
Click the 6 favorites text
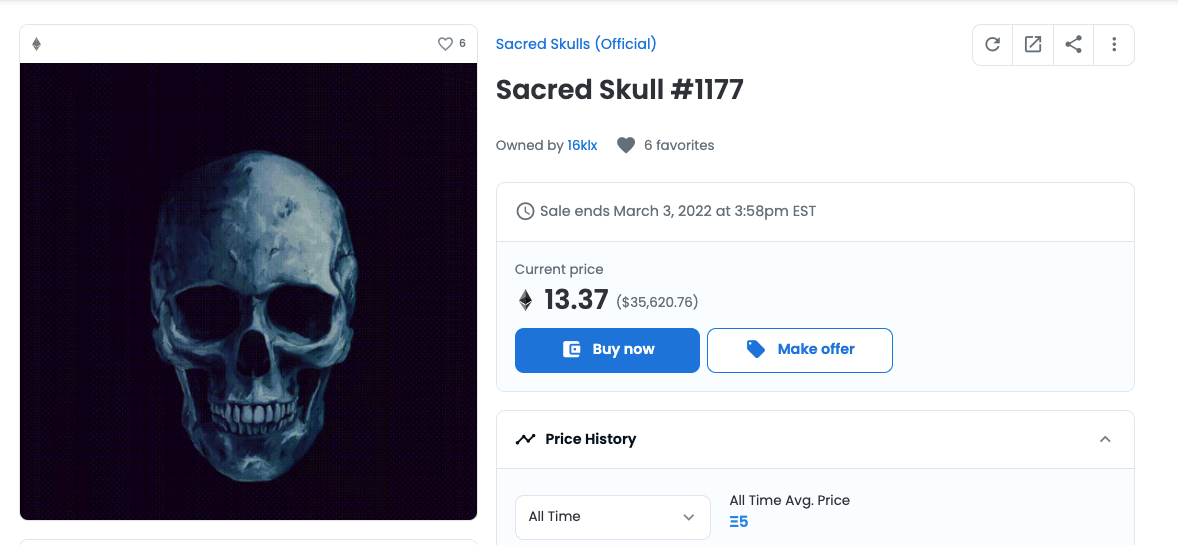coord(679,145)
